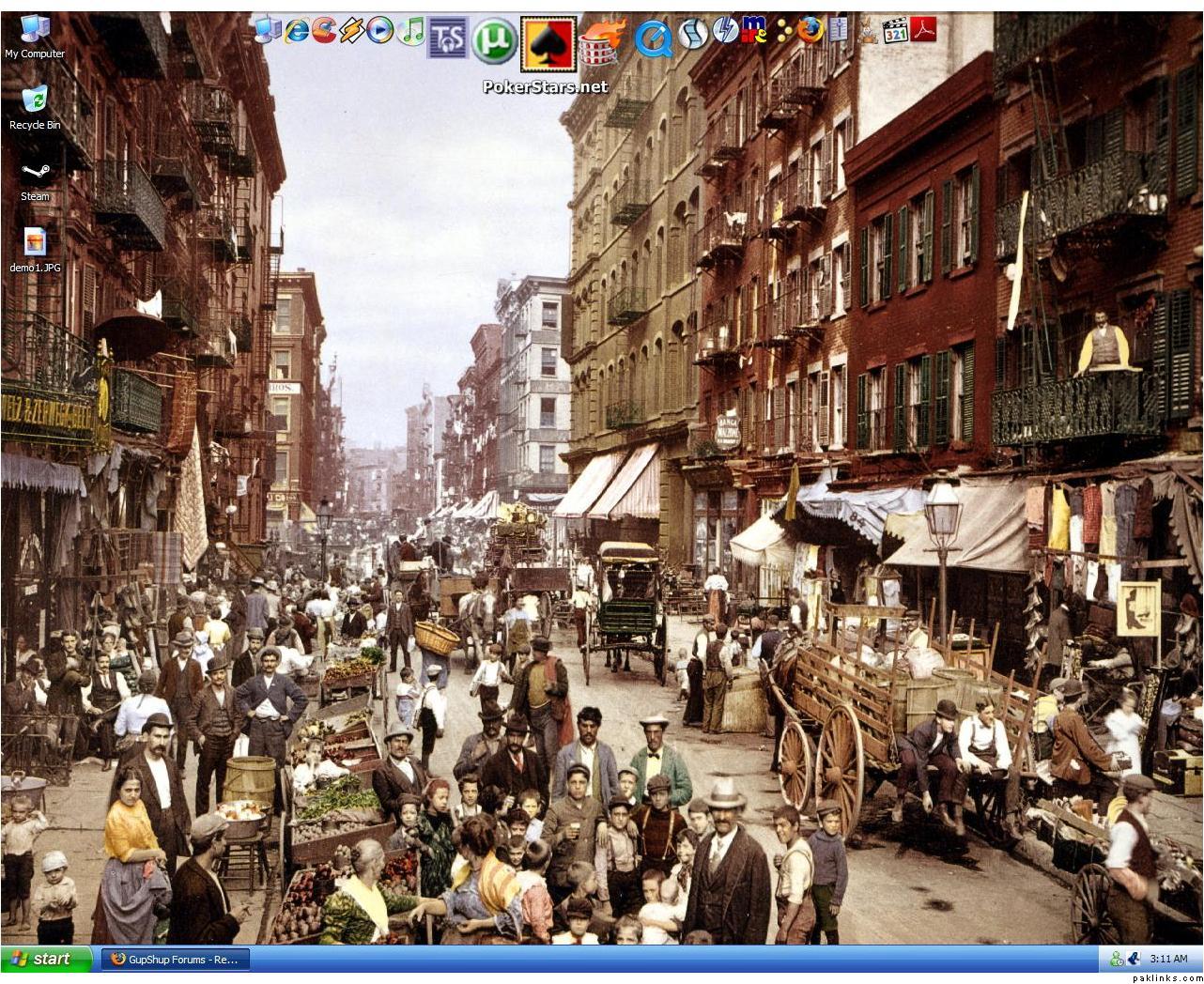Screen dimensions: 1204x984
Task: Switch to GupShup Forums taskbar window
Action: click(x=175, y=959)
